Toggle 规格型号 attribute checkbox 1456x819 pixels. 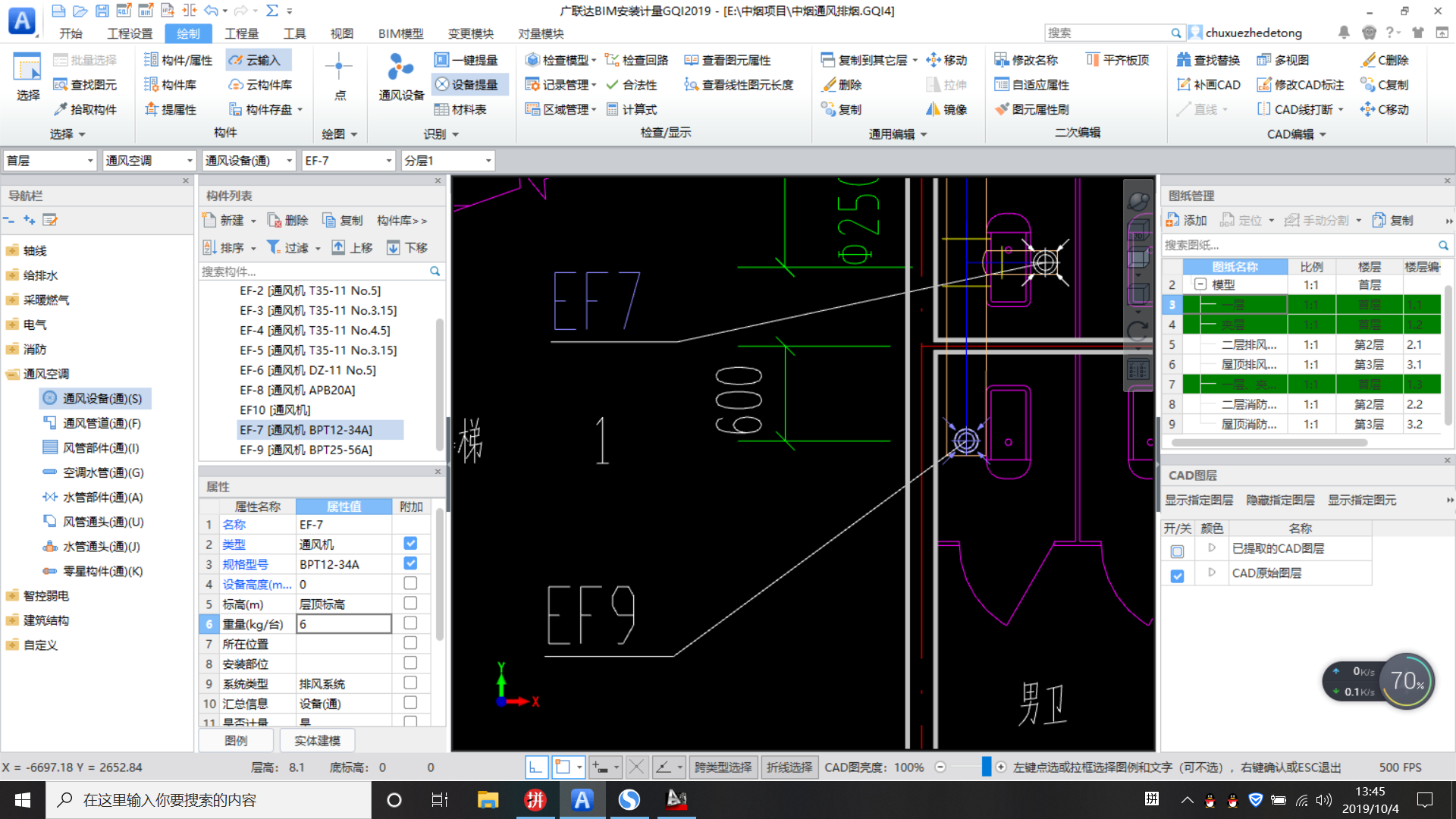(x=410, y=563)
